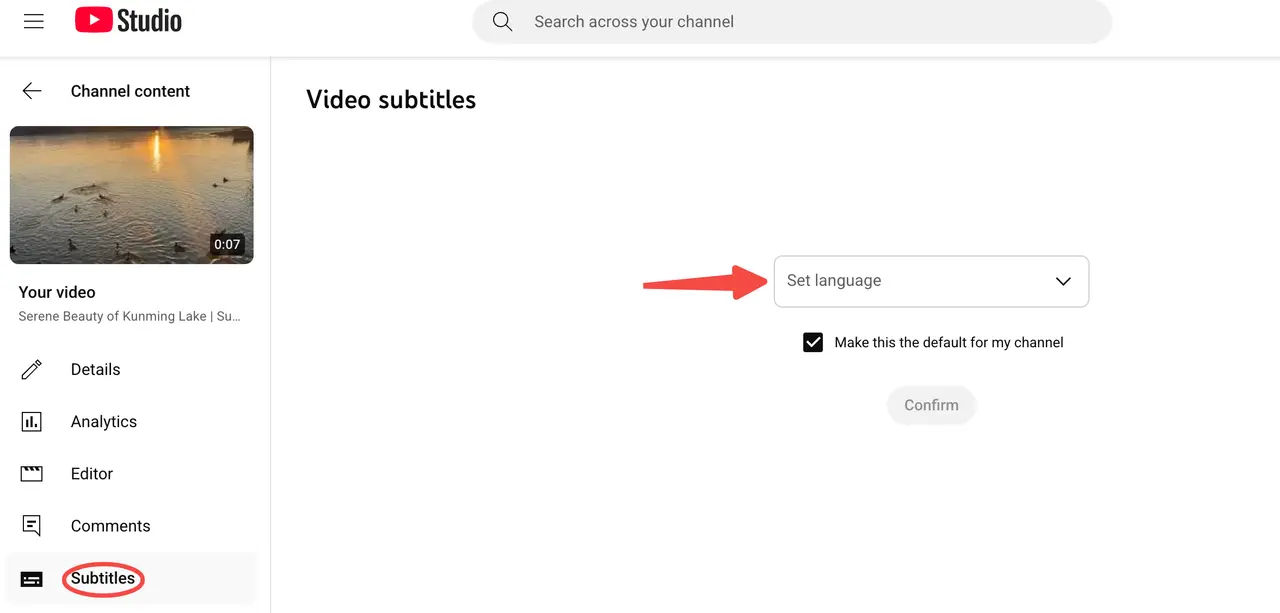Click the Editor clapperboard icon
This screenshot has height=613, width=1280.
[32, 474]
